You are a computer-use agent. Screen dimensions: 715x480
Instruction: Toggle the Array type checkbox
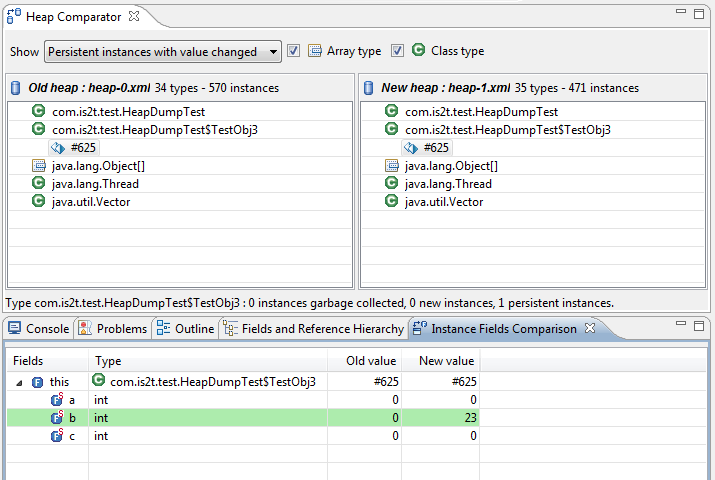click(293, 51)
